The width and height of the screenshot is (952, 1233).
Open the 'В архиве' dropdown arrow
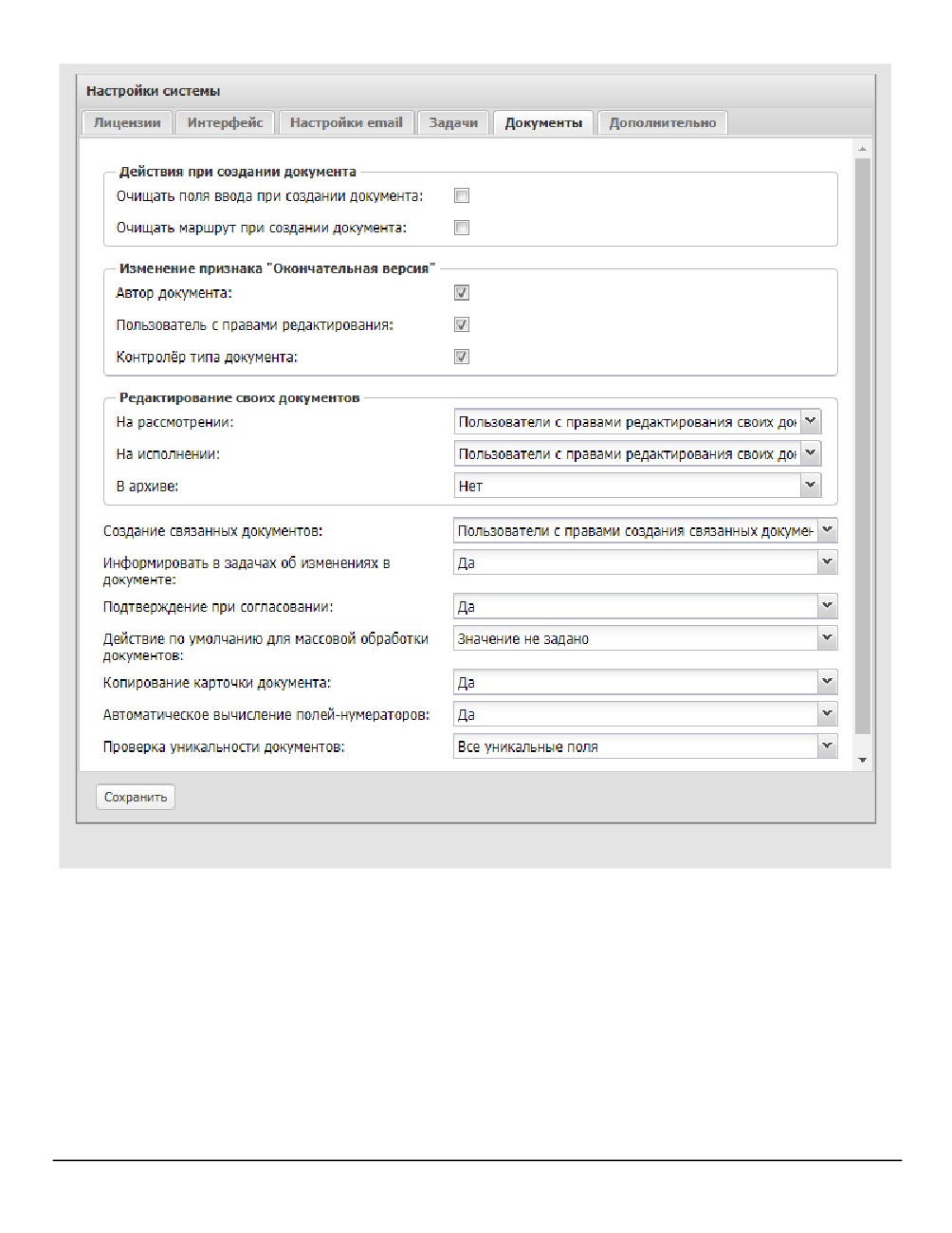(811, 486)
